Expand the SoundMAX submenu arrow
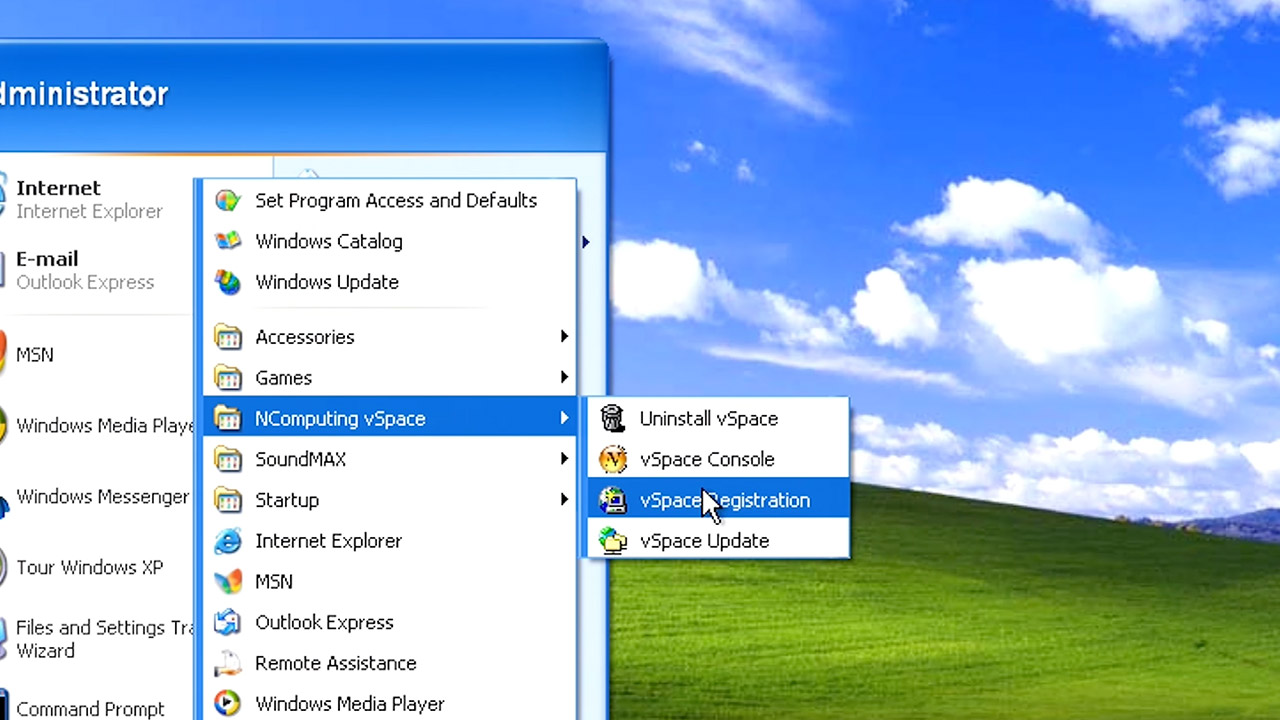The height and width of the screenshot is (720, 1280). tap(565, 459)
